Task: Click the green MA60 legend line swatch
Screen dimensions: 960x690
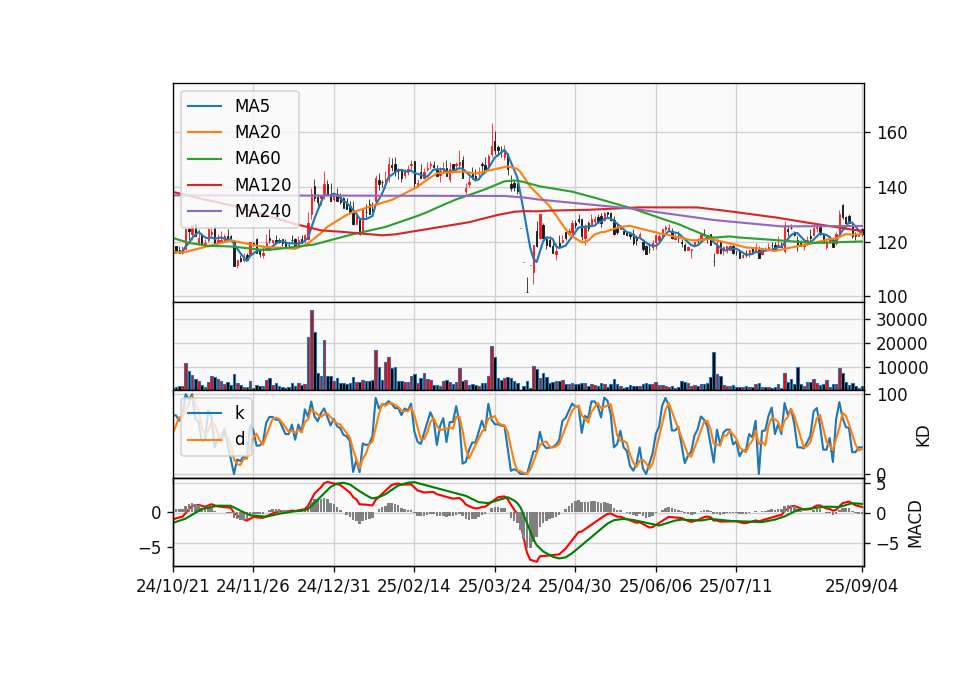Action: (x=204, y=159)
